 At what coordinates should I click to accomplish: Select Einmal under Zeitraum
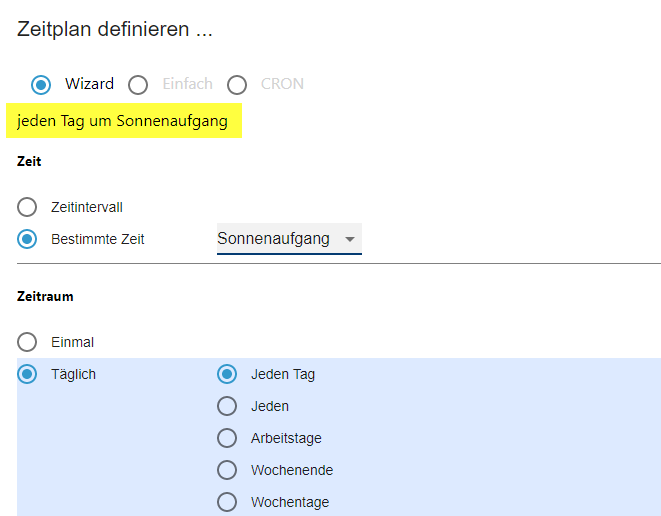point(28,342)
